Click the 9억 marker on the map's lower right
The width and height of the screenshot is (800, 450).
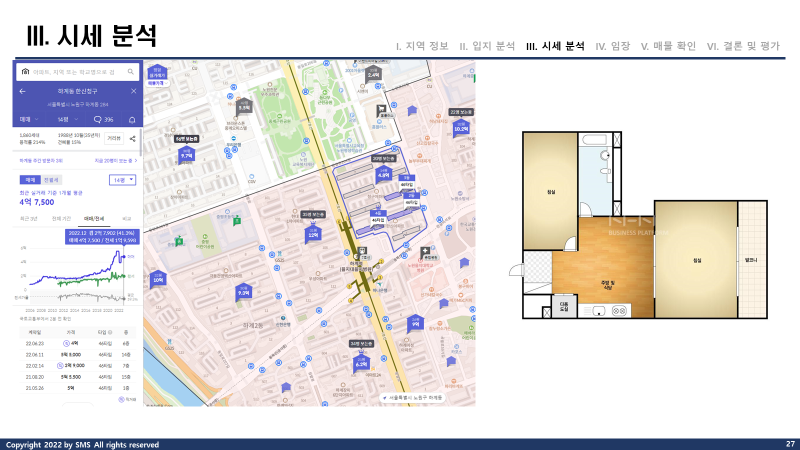415,323
